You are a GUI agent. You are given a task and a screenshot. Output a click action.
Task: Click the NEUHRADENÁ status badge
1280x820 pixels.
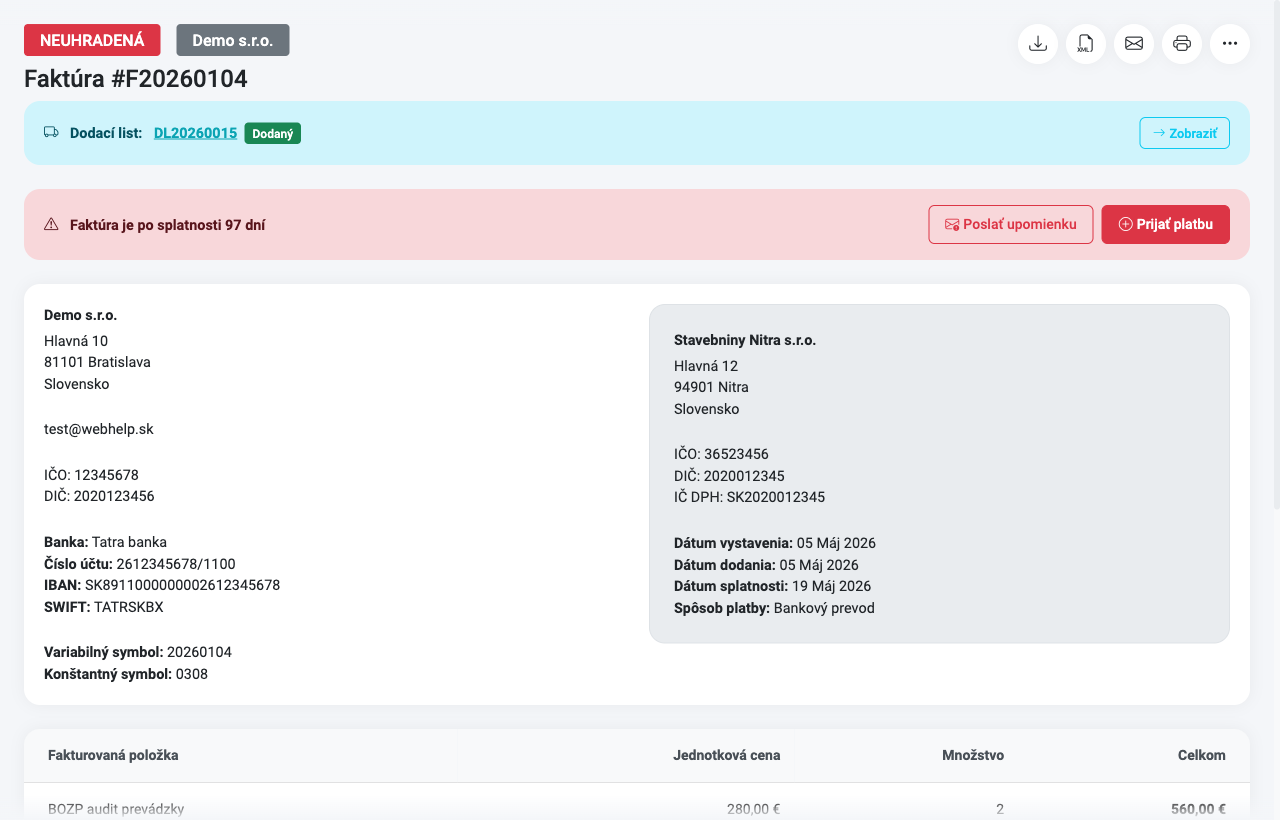click(92, 40)
